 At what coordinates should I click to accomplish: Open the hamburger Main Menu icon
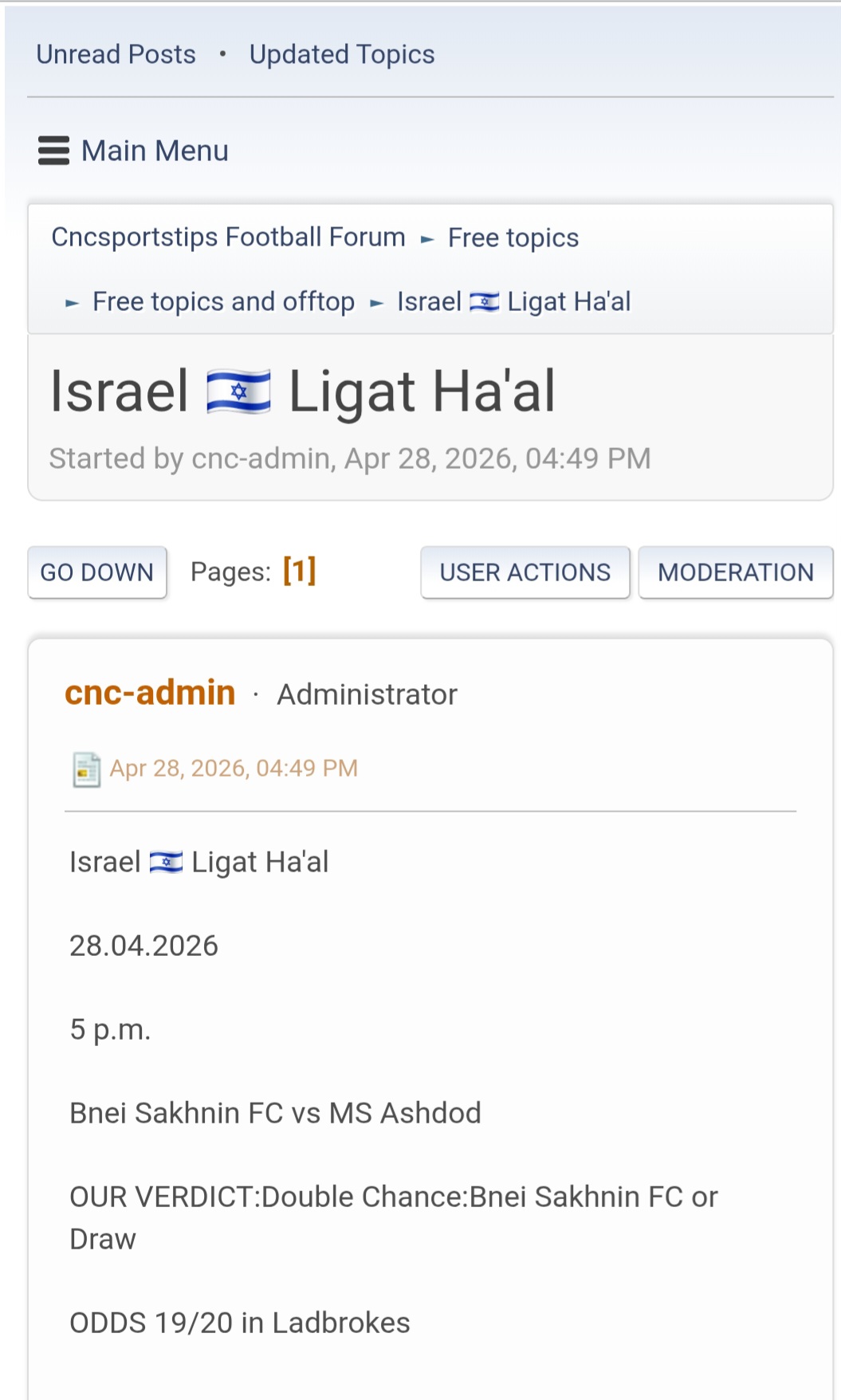tap(53, 151)
